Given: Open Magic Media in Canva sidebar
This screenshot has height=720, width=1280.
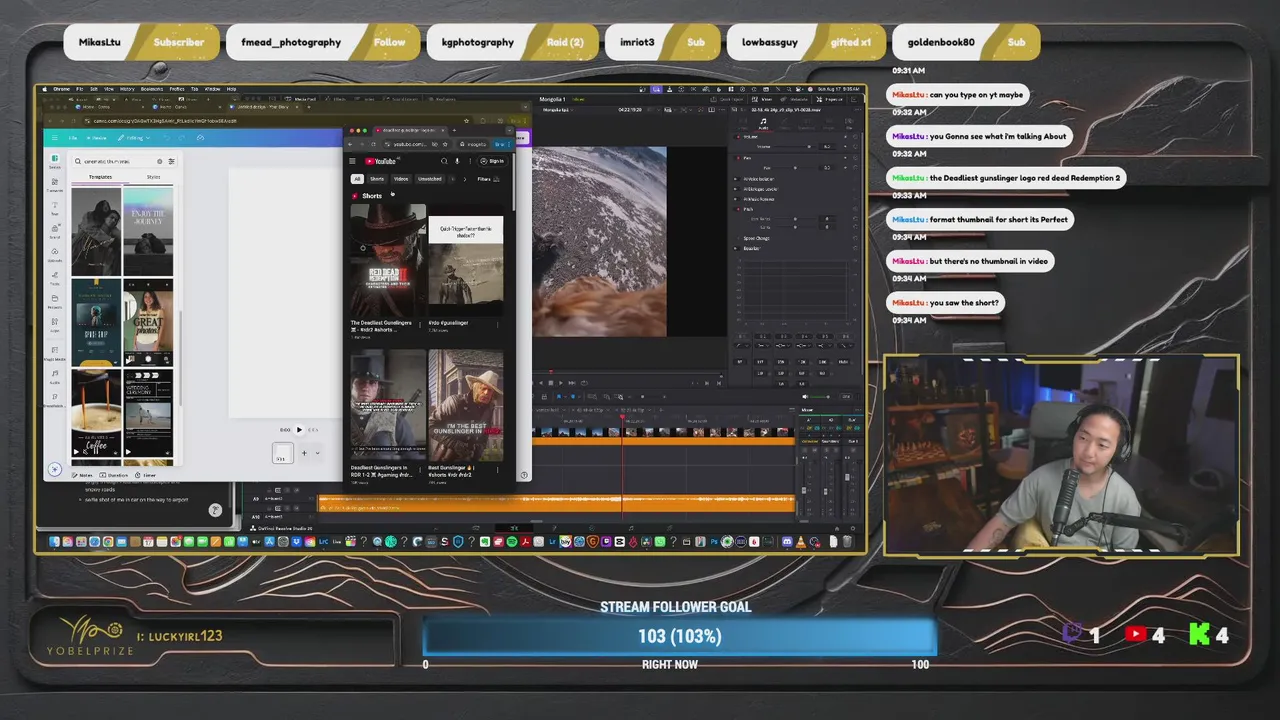Looking at the screenshot, I should 55,353.
